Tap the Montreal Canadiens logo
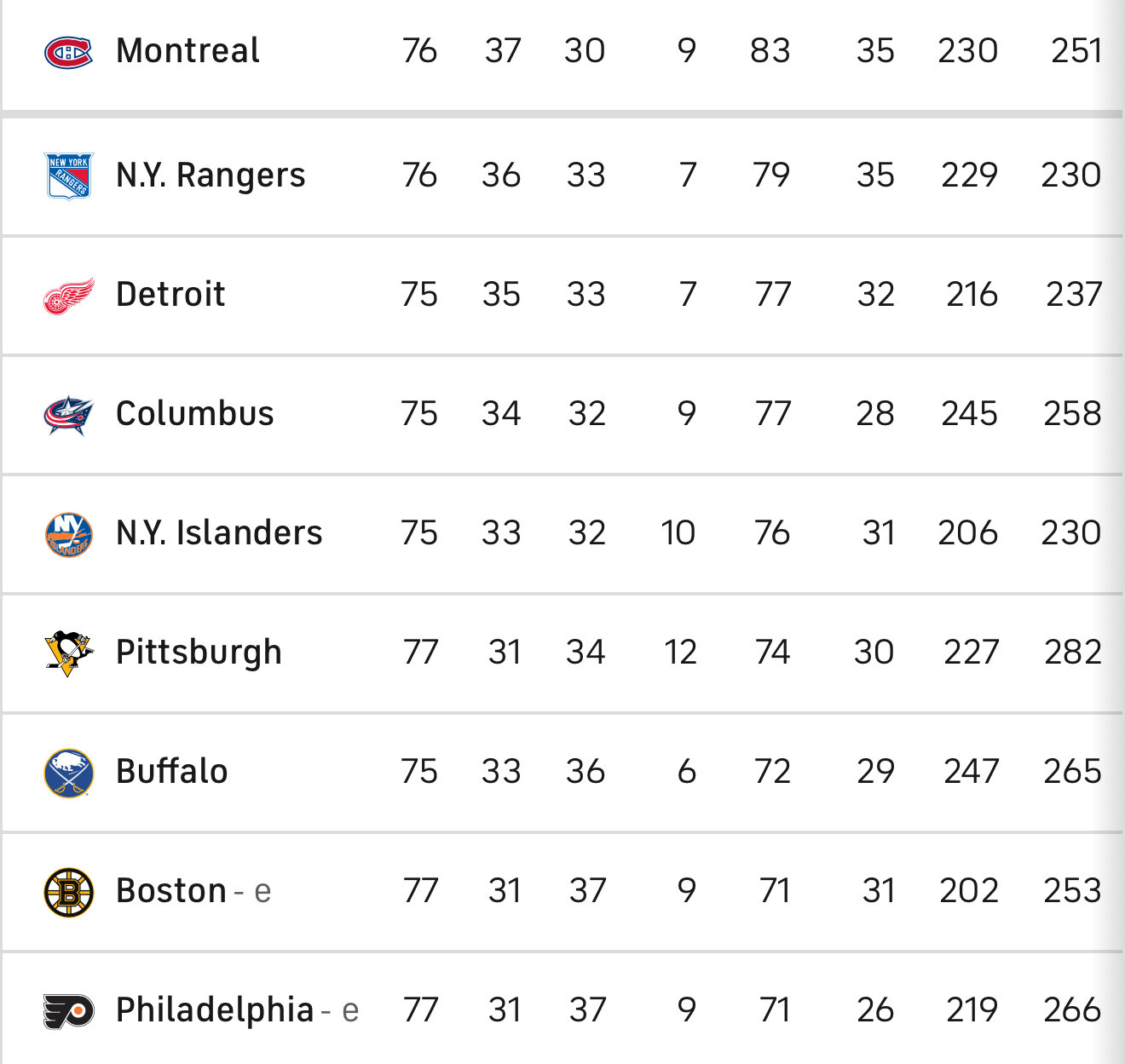 [x=68, y=52]
